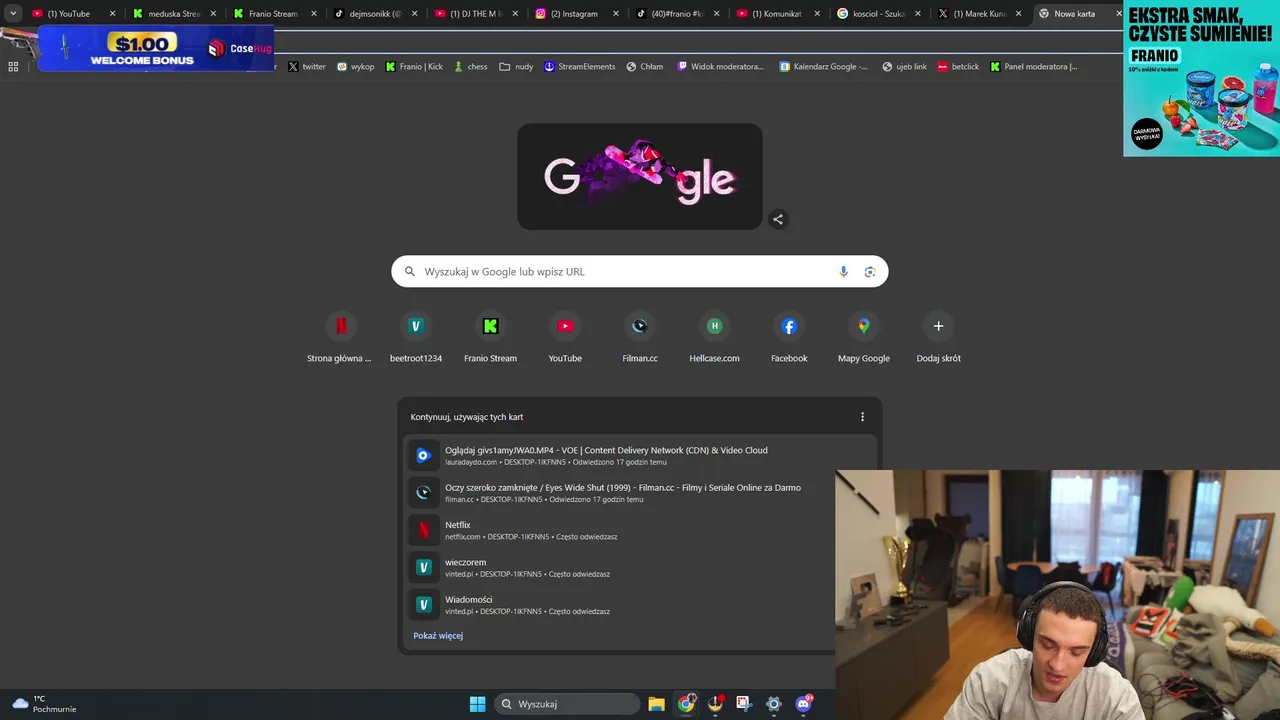Open the Widok moderatora Twitch bookmark
Image resolution: width=1280 pixels, height=720 pixels.
click(720, 67)
